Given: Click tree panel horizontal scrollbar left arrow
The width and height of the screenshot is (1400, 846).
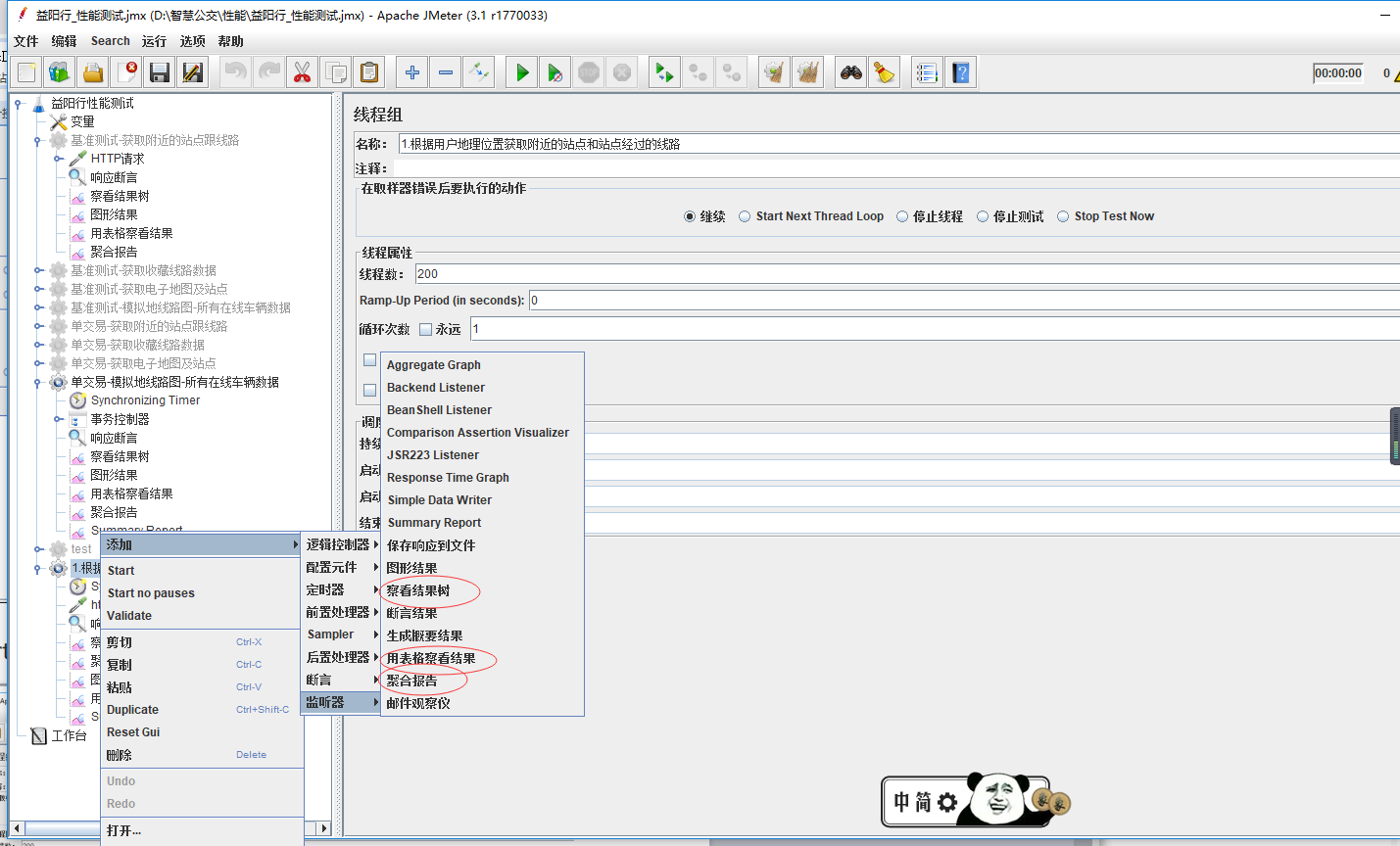Looking at the screenshot, I should point(17,828).
